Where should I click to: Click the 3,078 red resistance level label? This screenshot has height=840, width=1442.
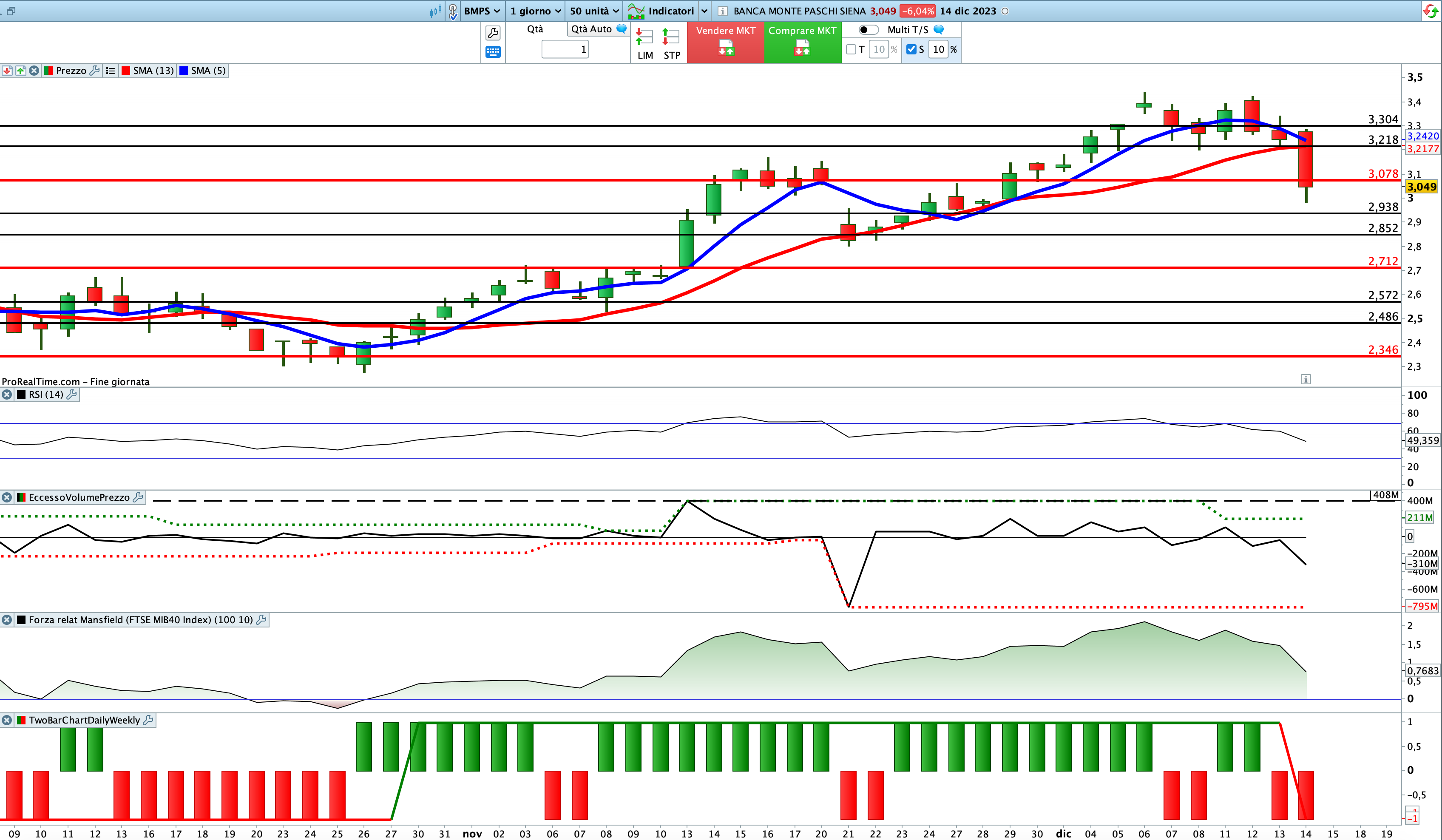(x=1383, y=173)
